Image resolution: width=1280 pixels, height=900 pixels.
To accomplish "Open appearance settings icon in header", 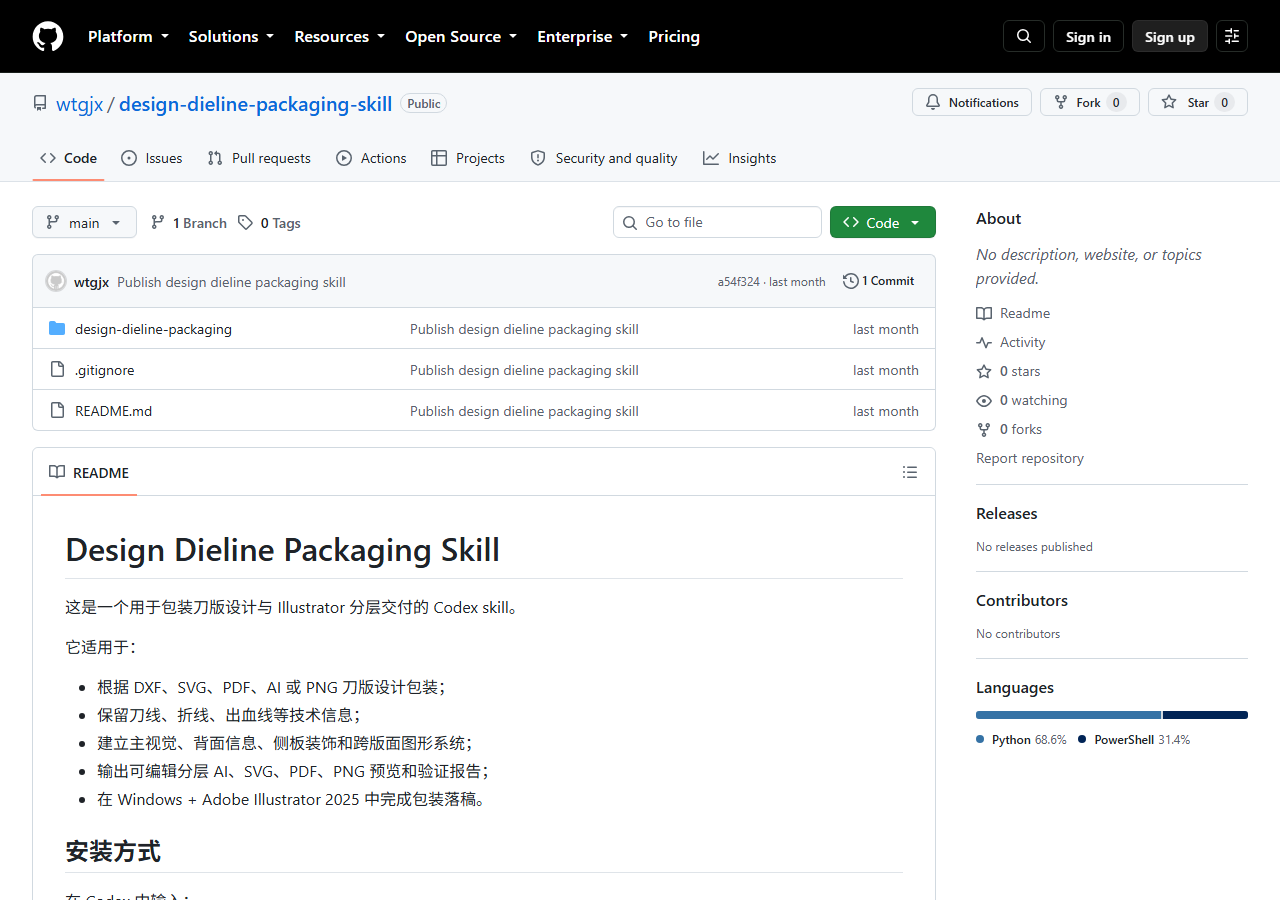I will point(1232,36).
